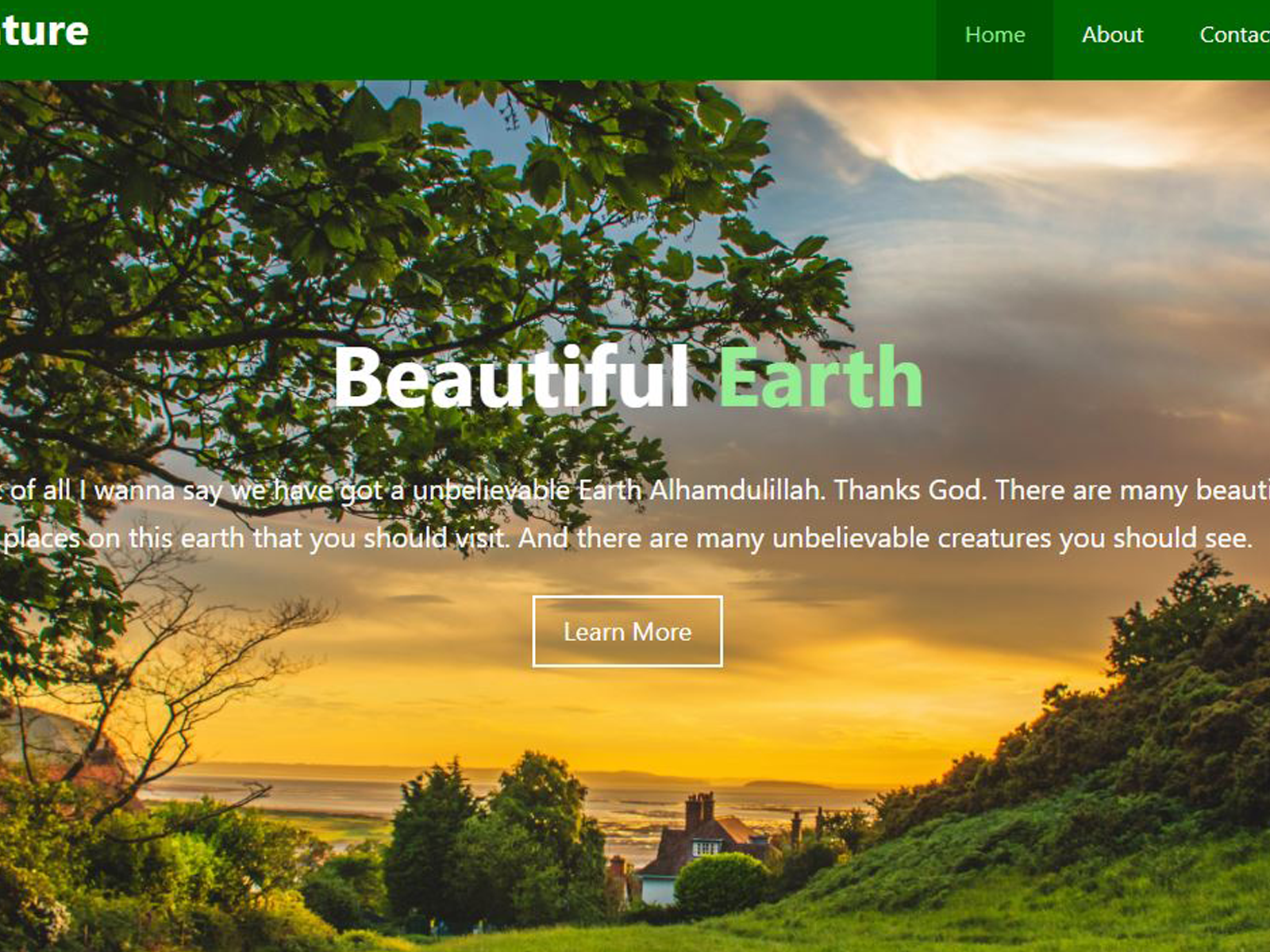Select the Contact menu item
This screenshot has height=952, width=1270.
coord(1234,35)
